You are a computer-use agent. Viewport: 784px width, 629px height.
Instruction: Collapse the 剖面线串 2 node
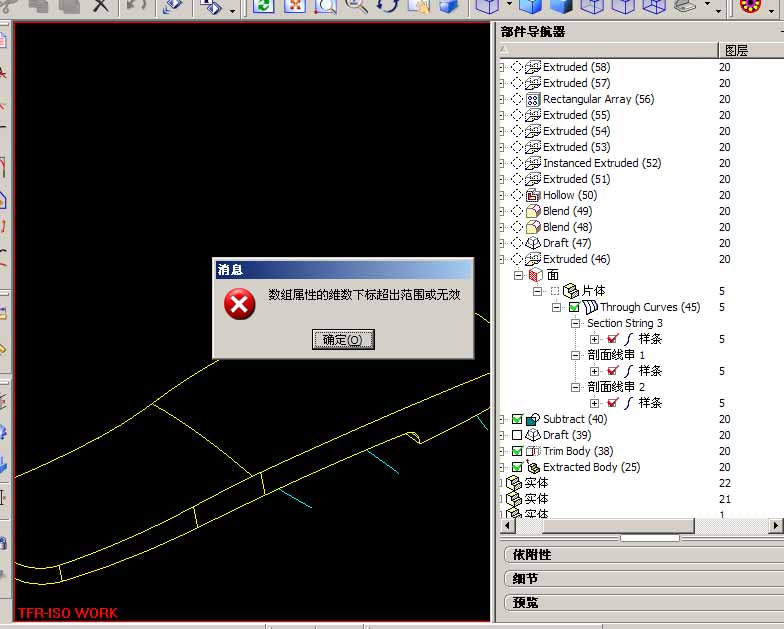[576, 387]
